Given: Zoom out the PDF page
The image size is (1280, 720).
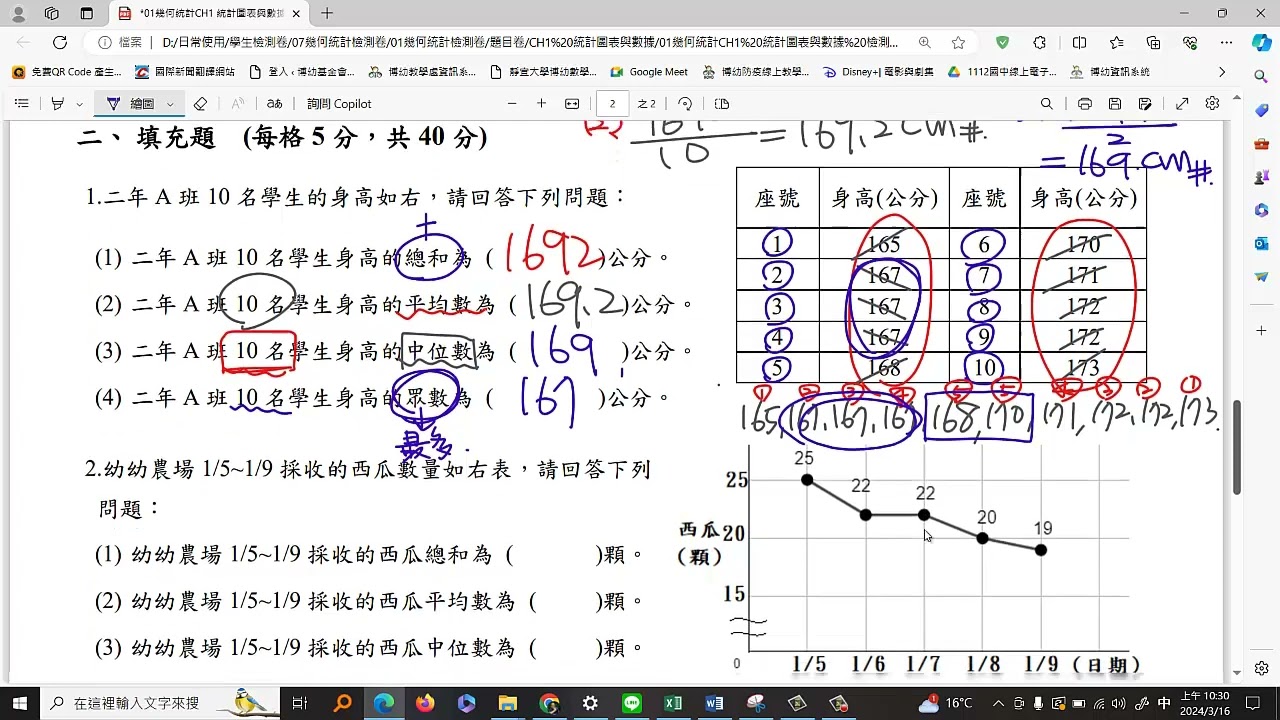Looking at the screenshot, I should coord(512,104).
